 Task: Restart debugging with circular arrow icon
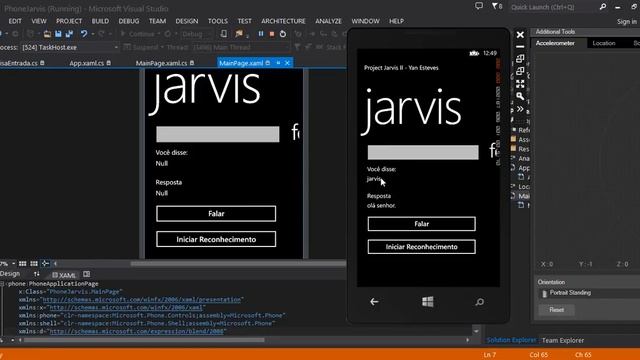click(x=283, y=34)
